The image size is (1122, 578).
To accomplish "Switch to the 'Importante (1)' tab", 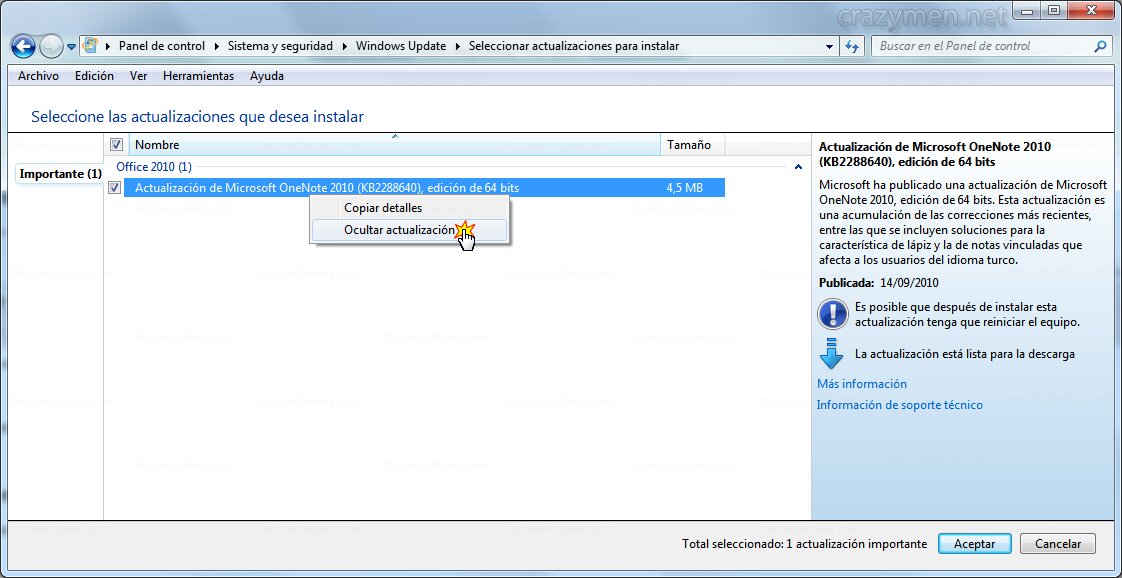I will point(61,174).
